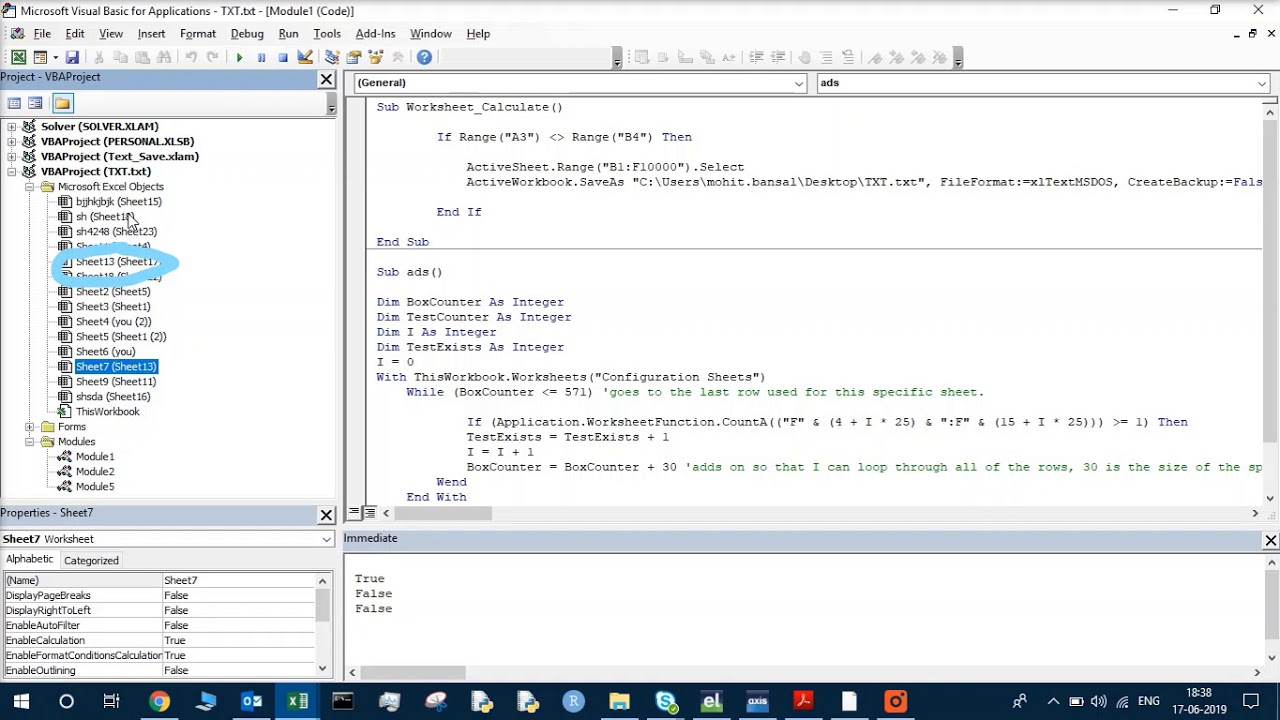This screenshot has width=1280, height=720.
Task: Open the Tools menu
Action: [x=327, y=33]
